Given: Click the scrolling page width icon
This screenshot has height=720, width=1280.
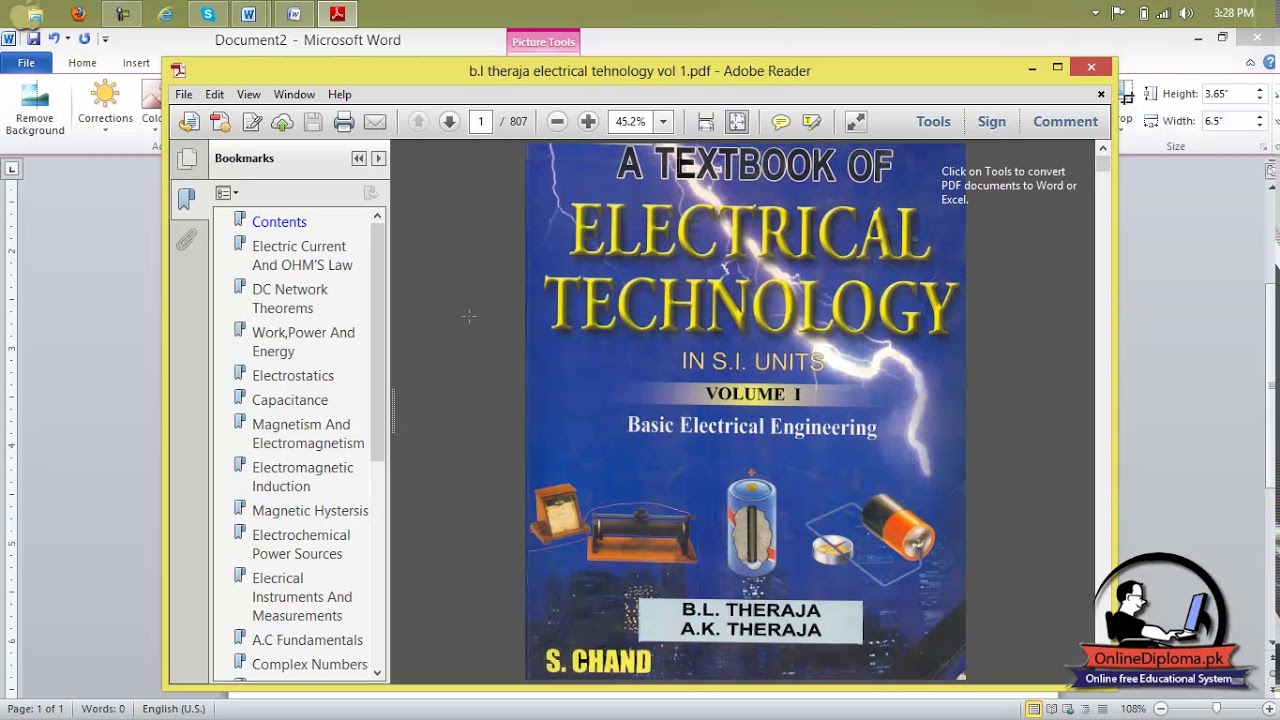Looking at the screenshot, I should pos(706,122).
